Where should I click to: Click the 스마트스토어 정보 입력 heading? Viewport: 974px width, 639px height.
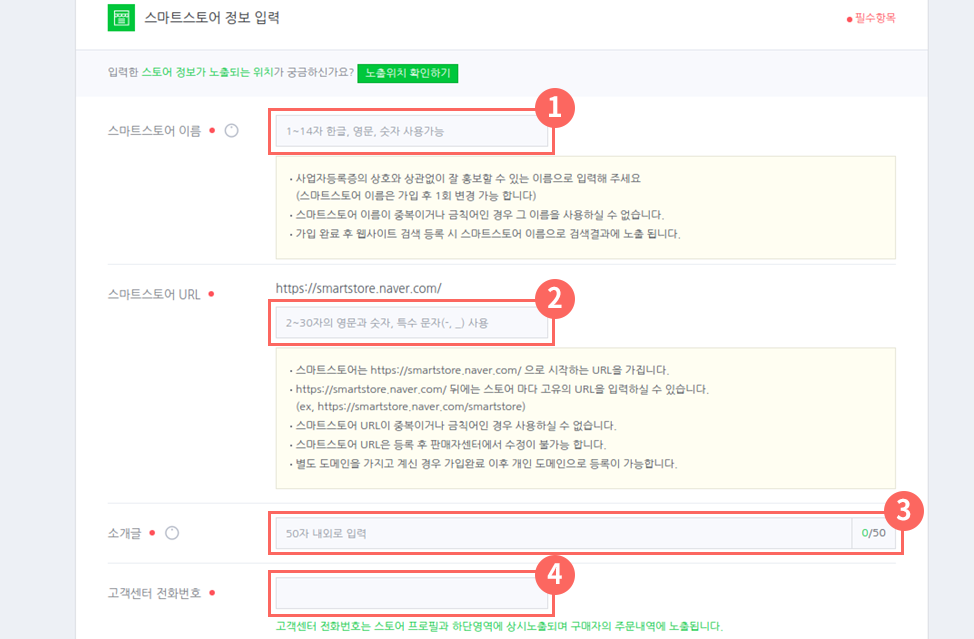pos(212,17)
